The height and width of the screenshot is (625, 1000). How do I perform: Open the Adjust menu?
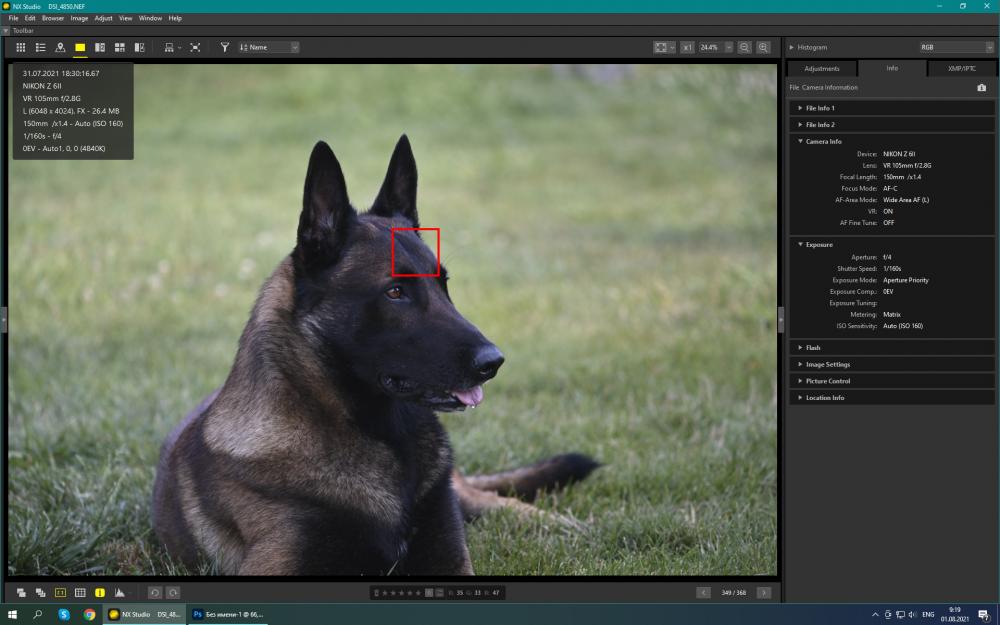(x=103, y=18)
